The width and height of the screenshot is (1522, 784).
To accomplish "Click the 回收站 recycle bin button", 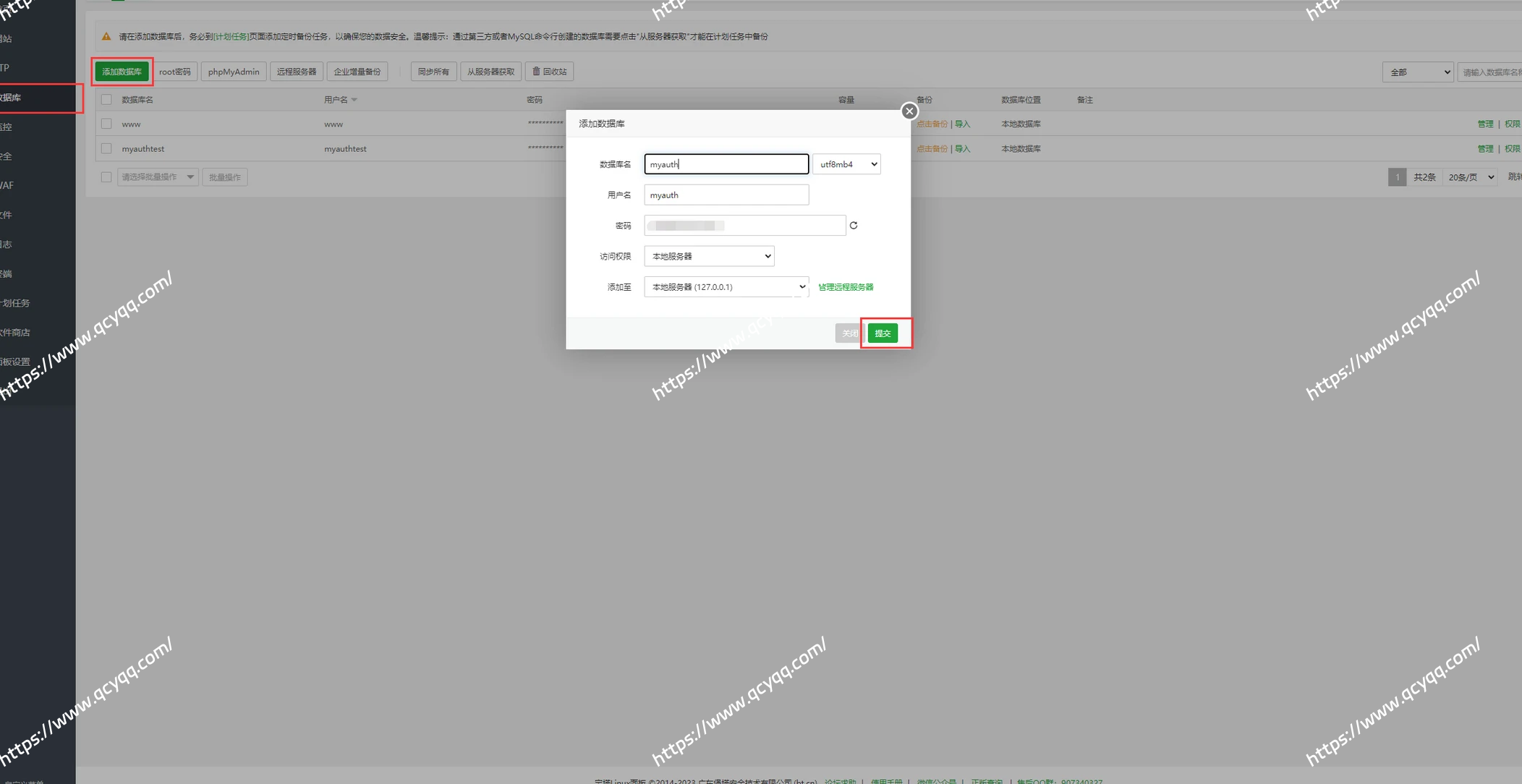I will pos(550,72).
